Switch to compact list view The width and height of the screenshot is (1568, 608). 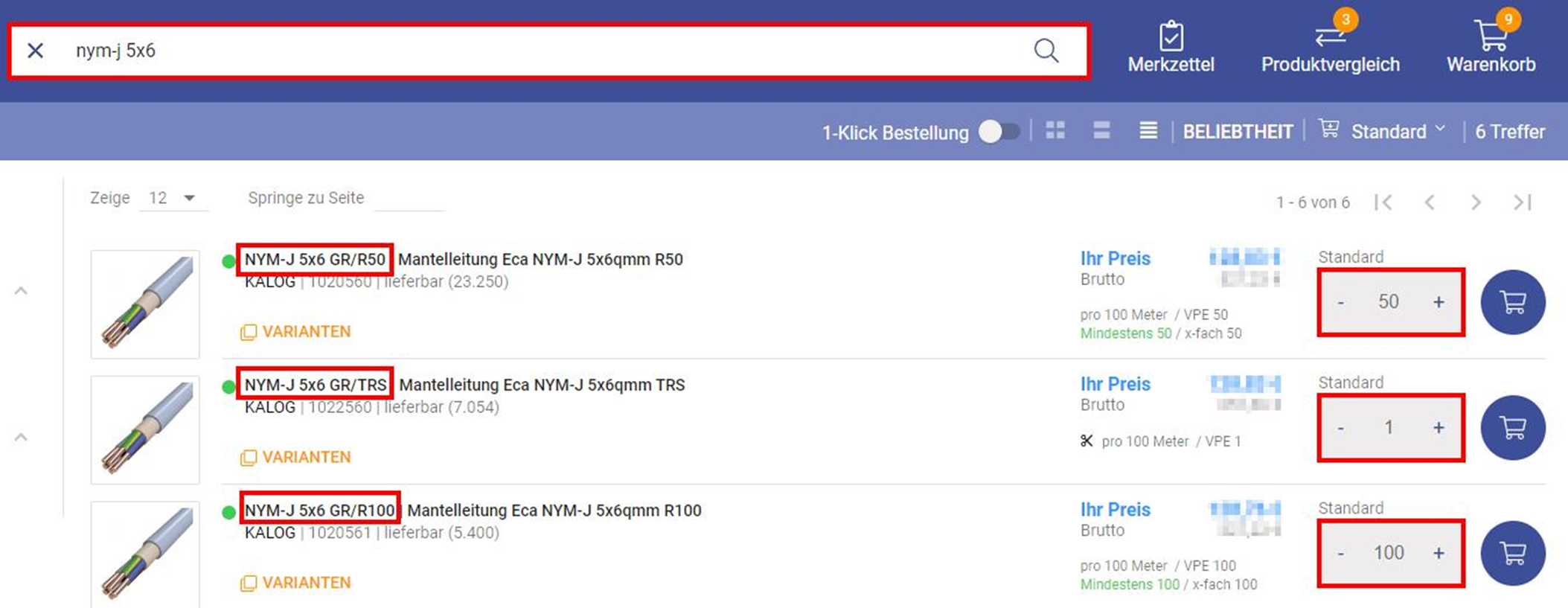click(1148, 130)
